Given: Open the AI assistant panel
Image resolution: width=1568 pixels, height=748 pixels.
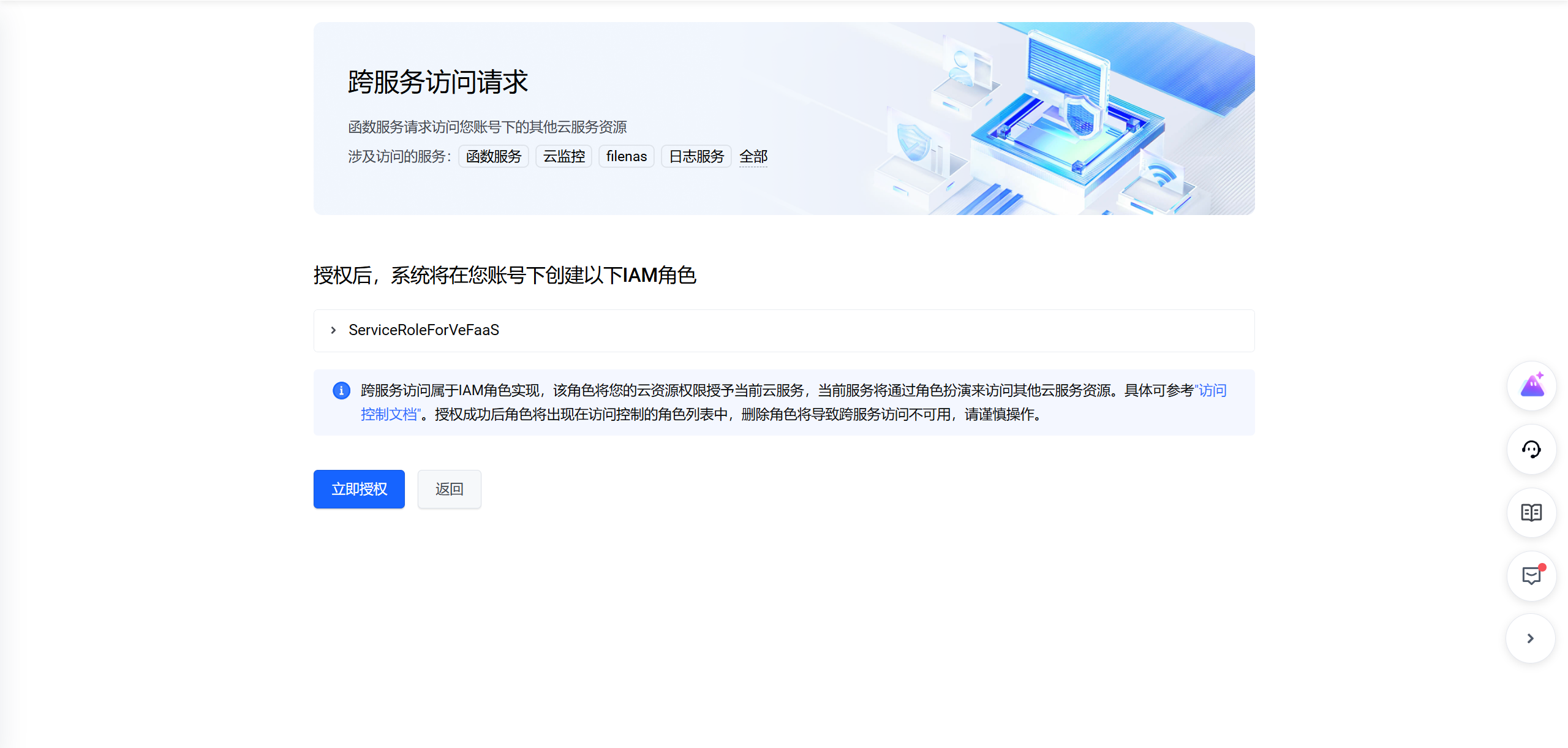Looking at the screenshot, I should point(1531,386).
